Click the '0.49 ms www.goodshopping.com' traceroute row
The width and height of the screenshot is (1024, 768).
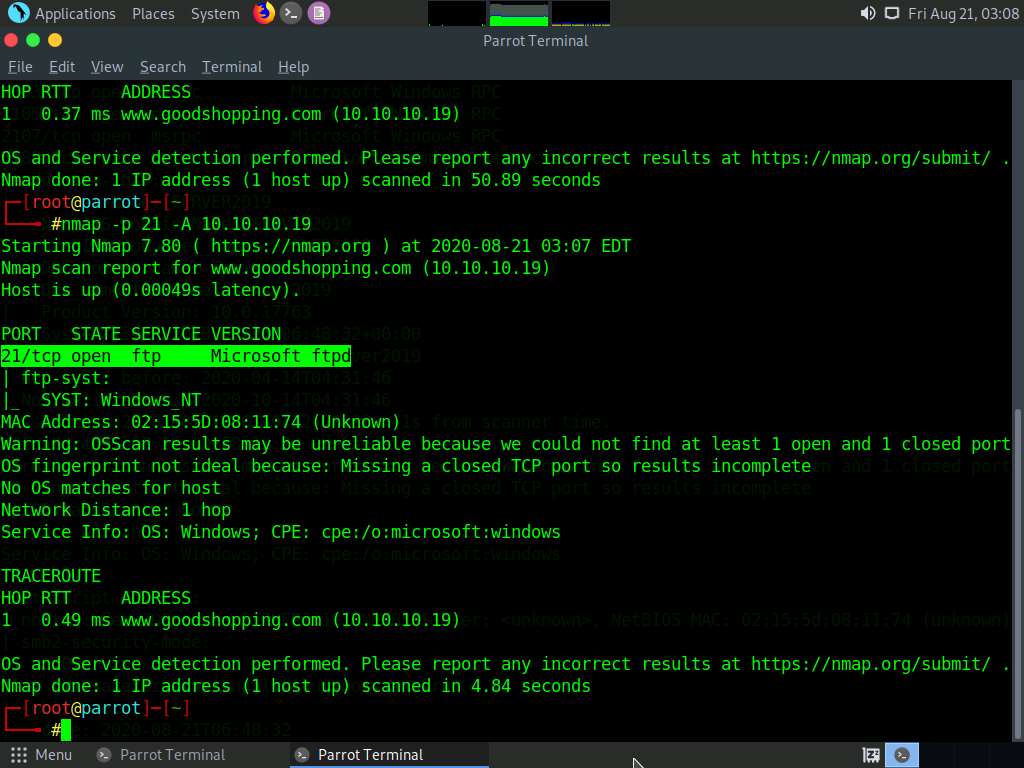point(231,620)
